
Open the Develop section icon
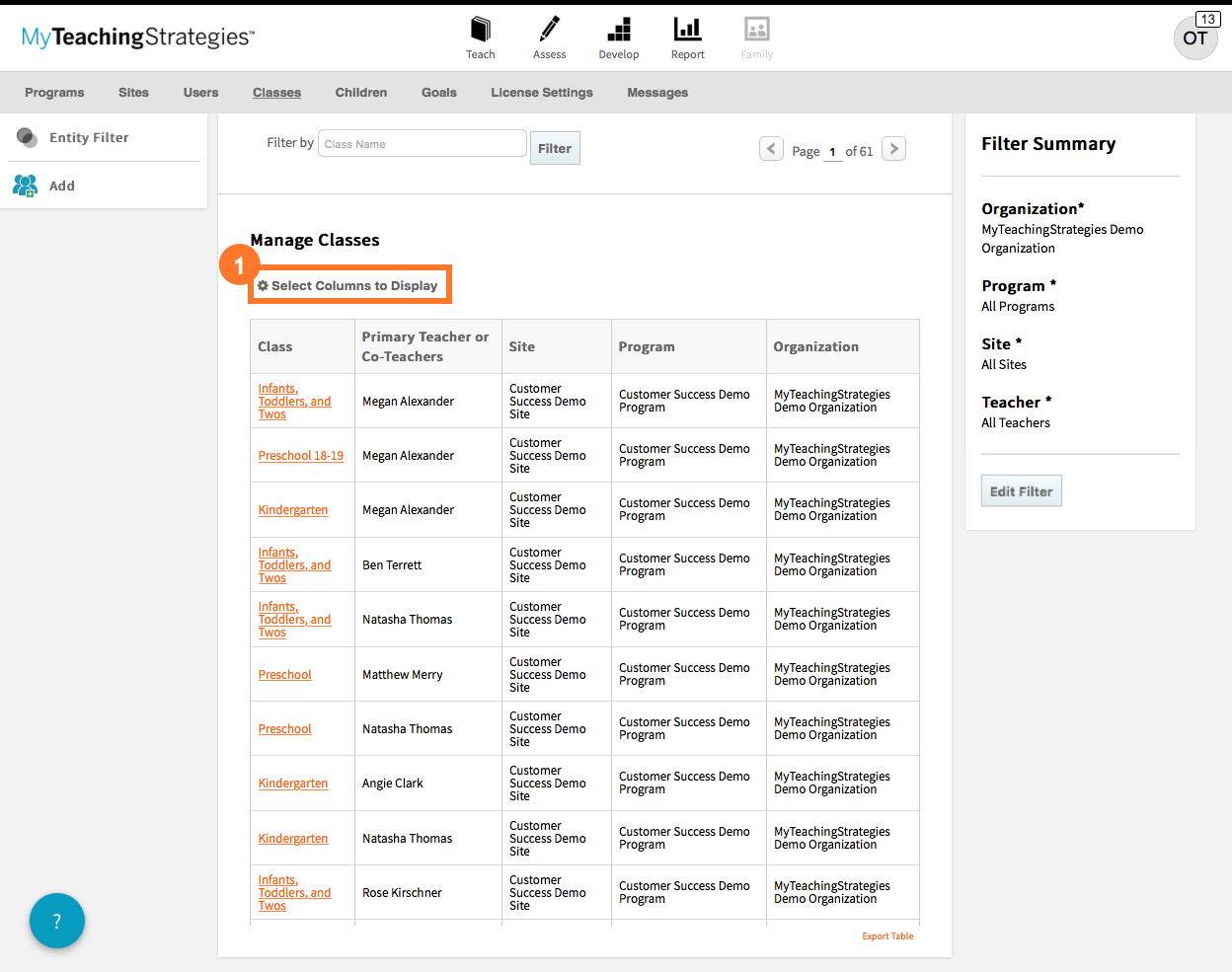pyautogui.click(x=619, y=30)
